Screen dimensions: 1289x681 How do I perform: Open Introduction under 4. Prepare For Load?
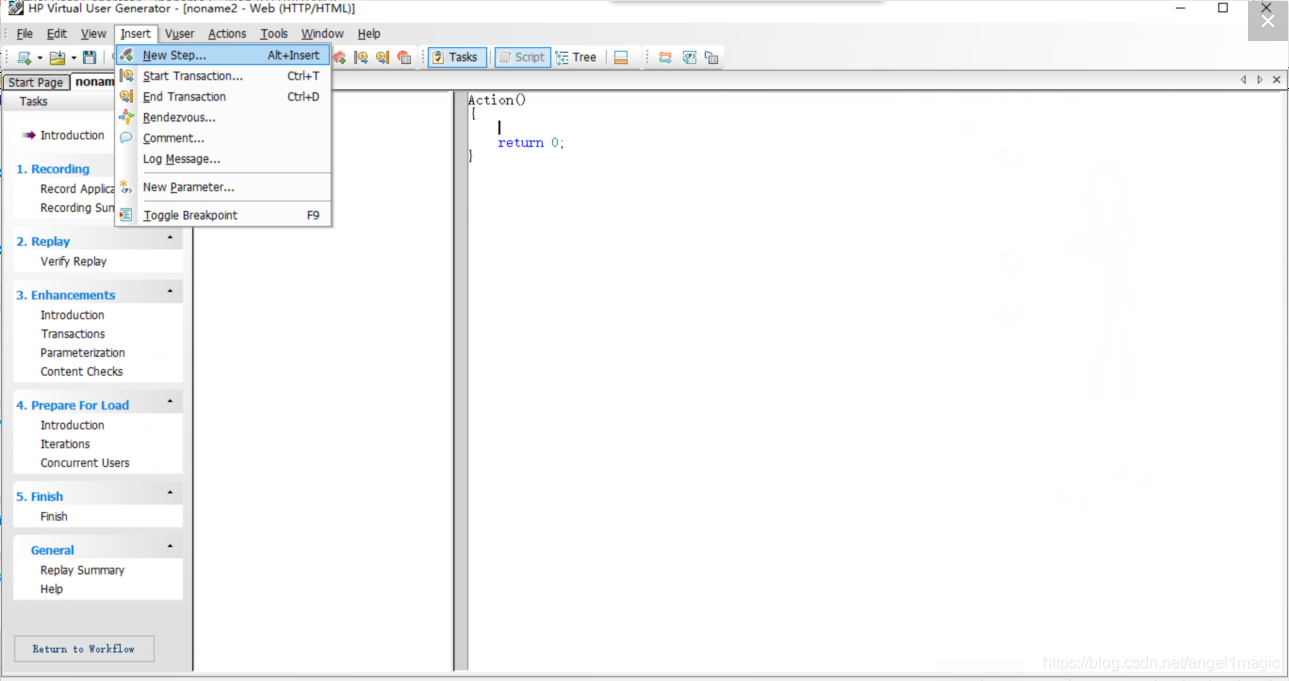72,425
